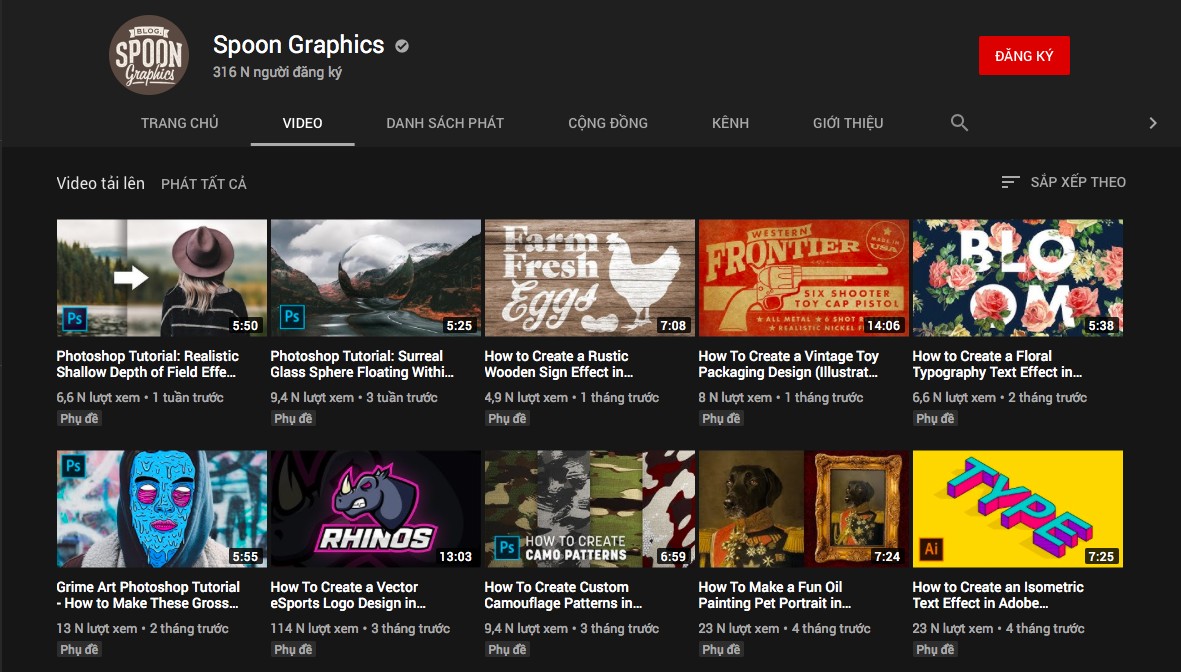Open the isometric TYPE yellow thumbnail
Viewport: 1181px width, 672px height.
pos(1017,509)
